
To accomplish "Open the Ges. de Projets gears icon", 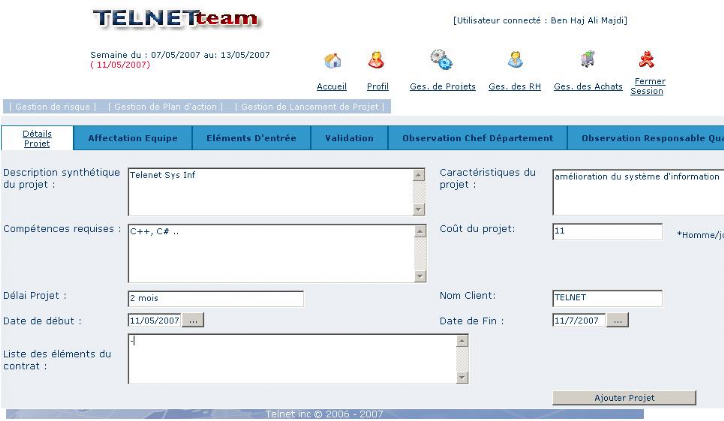I will [x=441, y=60].
